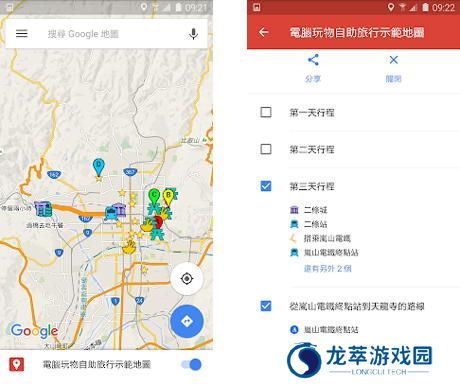This screenshot has width=460, height=386.
Task: Uncheck the 第三天行程 checkbox
Action: tap(266, 186)
